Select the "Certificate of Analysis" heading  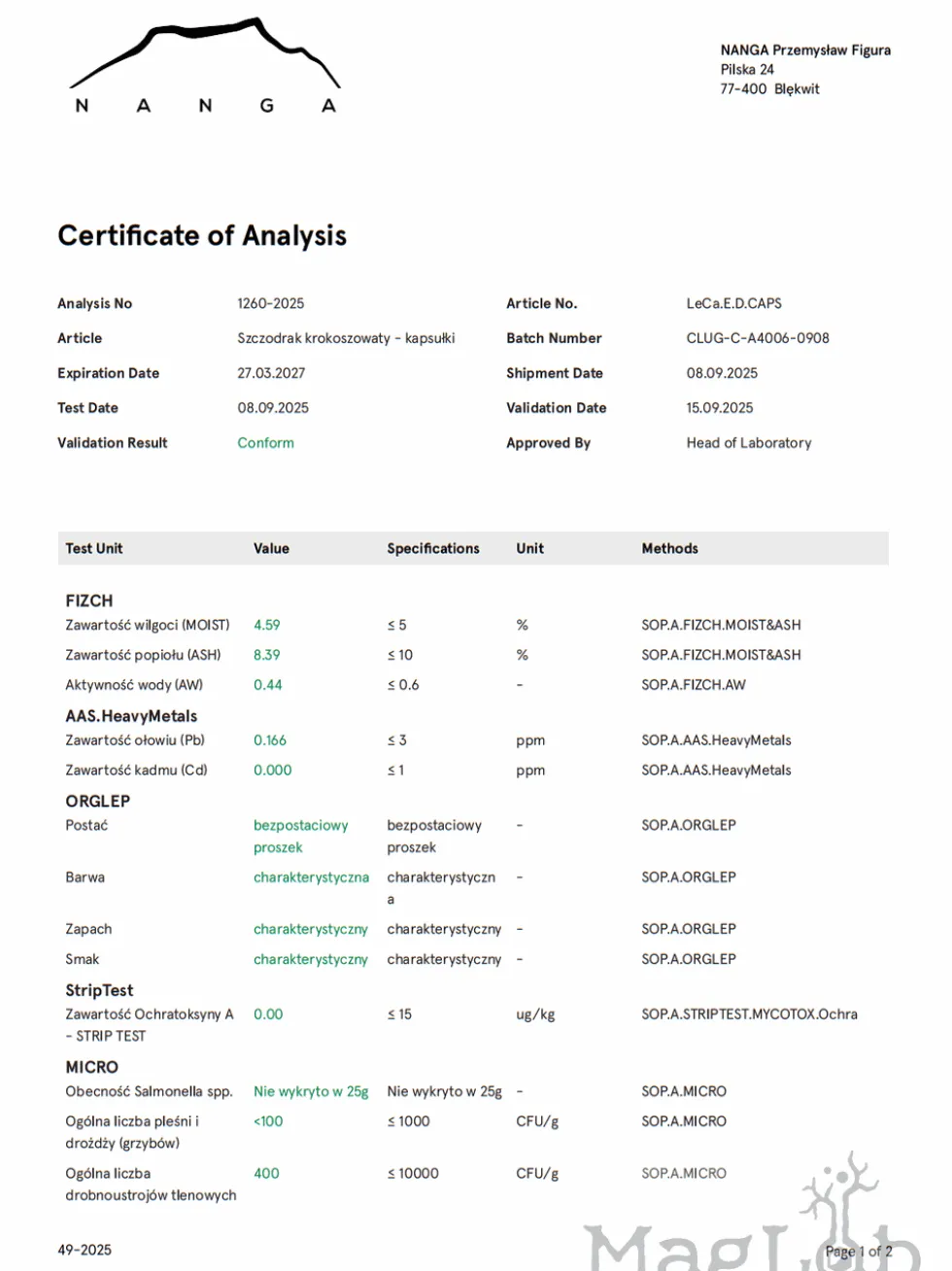pyautogui.click(x=202, y=236)
